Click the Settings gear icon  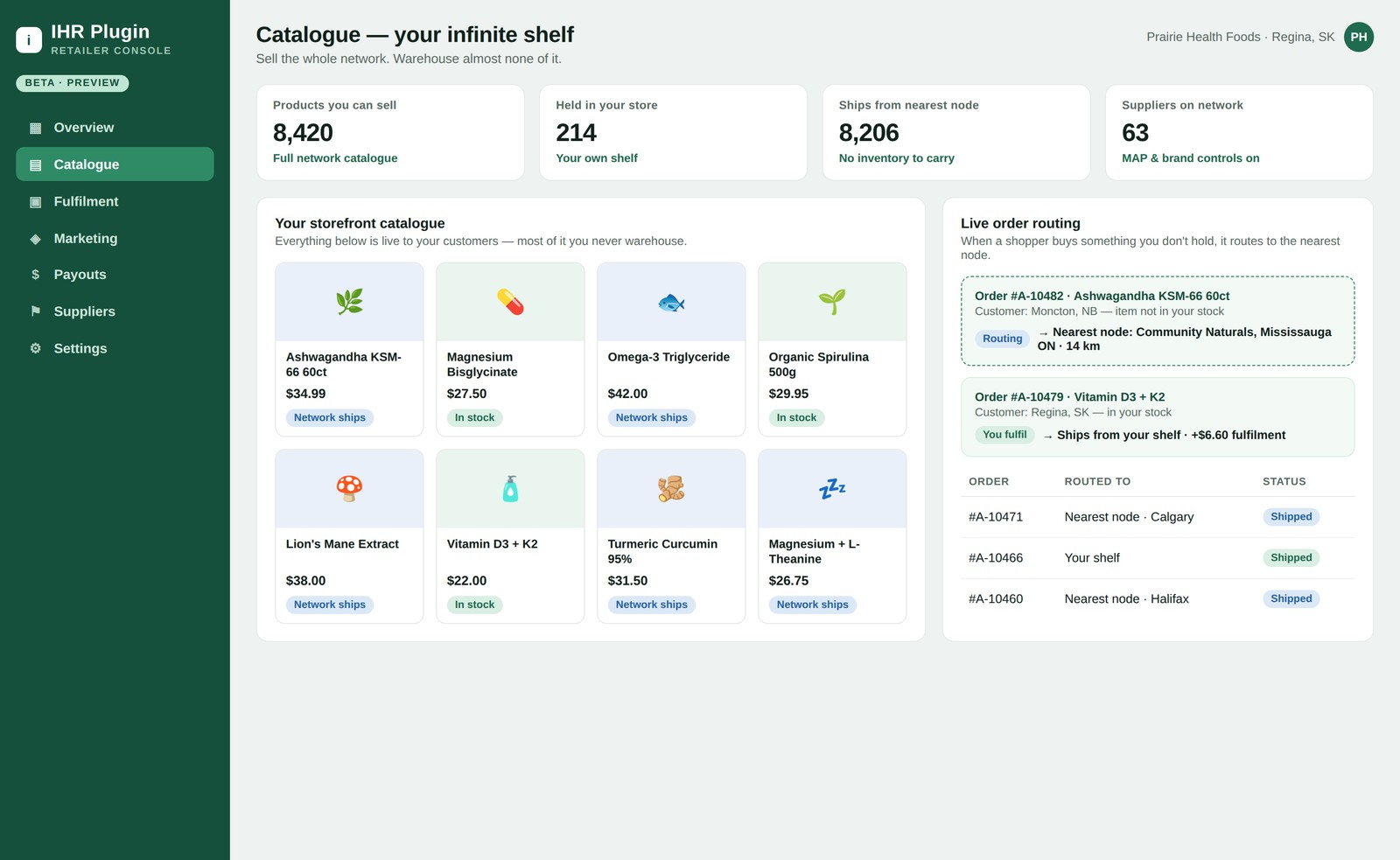pyautogui.click(x=36, y=348)
